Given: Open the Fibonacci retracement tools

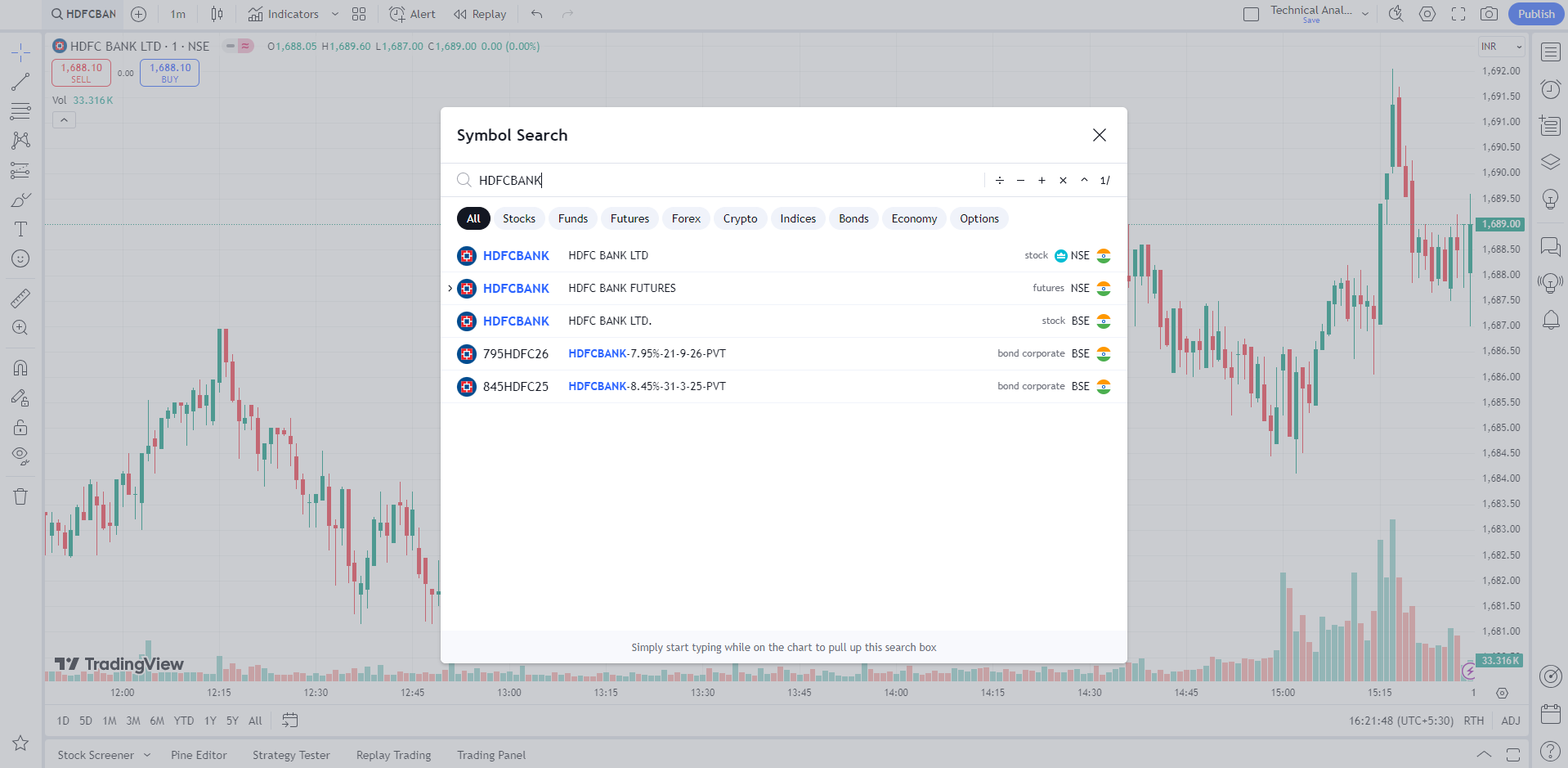Looking at the screenshot, I should 20,111.
